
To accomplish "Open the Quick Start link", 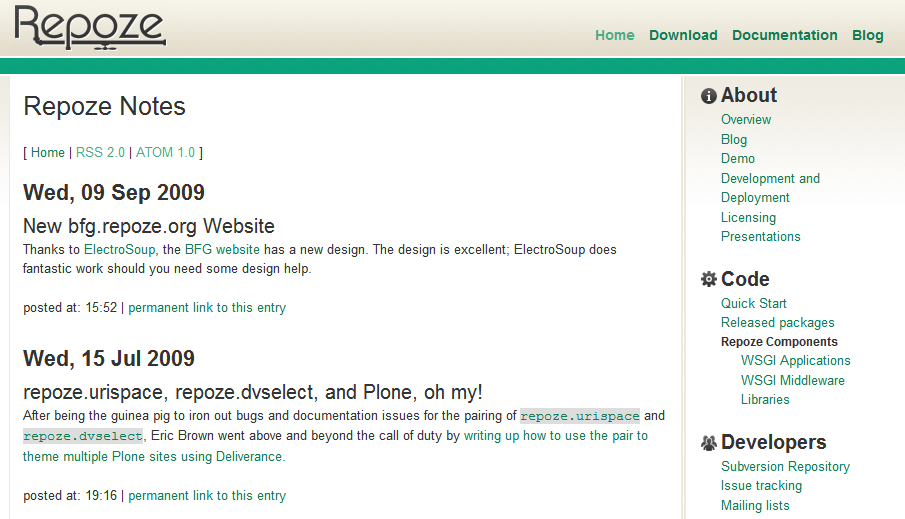I will click(754, 304).
